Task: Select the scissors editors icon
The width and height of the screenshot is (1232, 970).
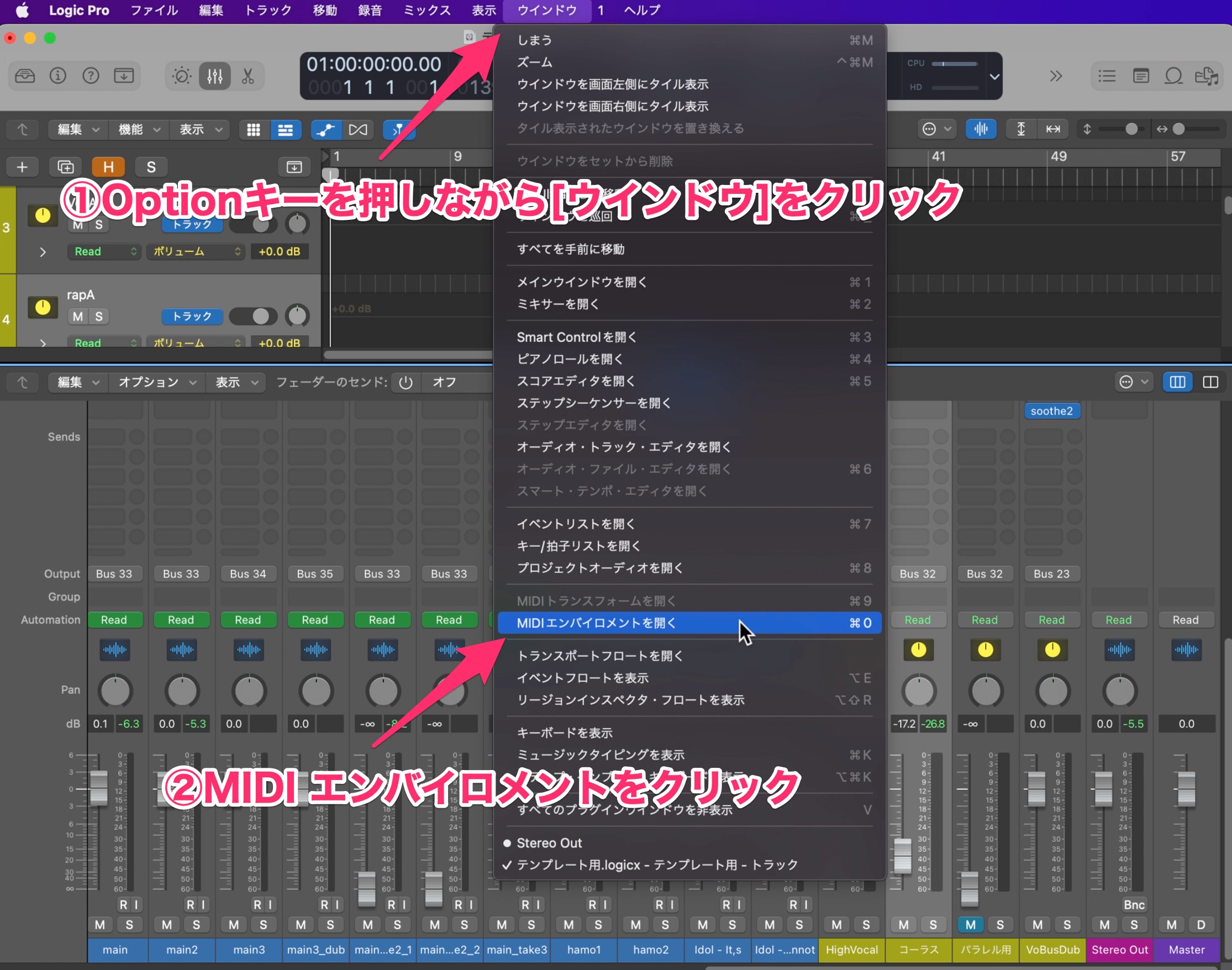Action: [248, 76]
